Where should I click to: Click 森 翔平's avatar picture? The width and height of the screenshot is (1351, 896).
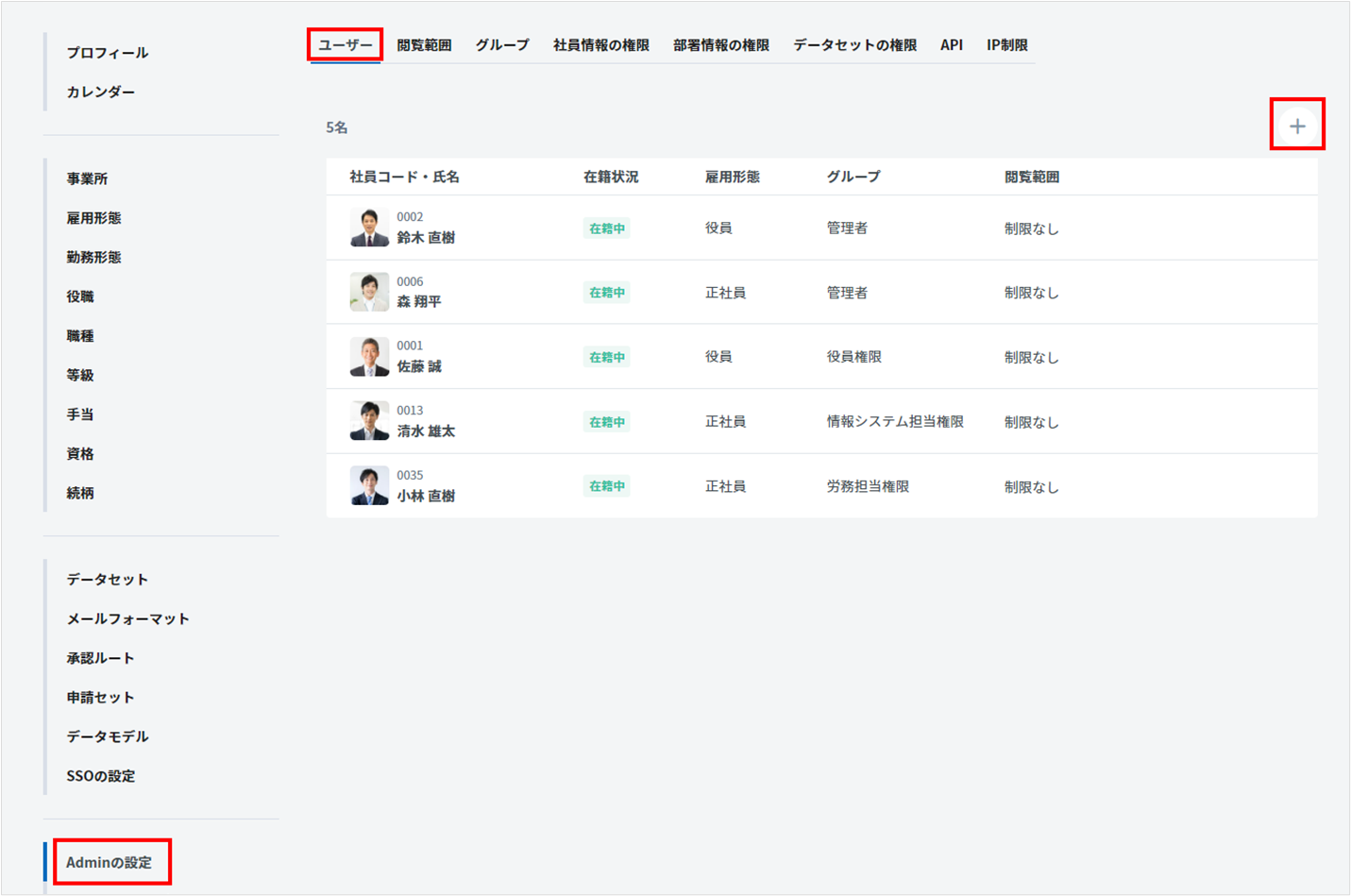369,292
